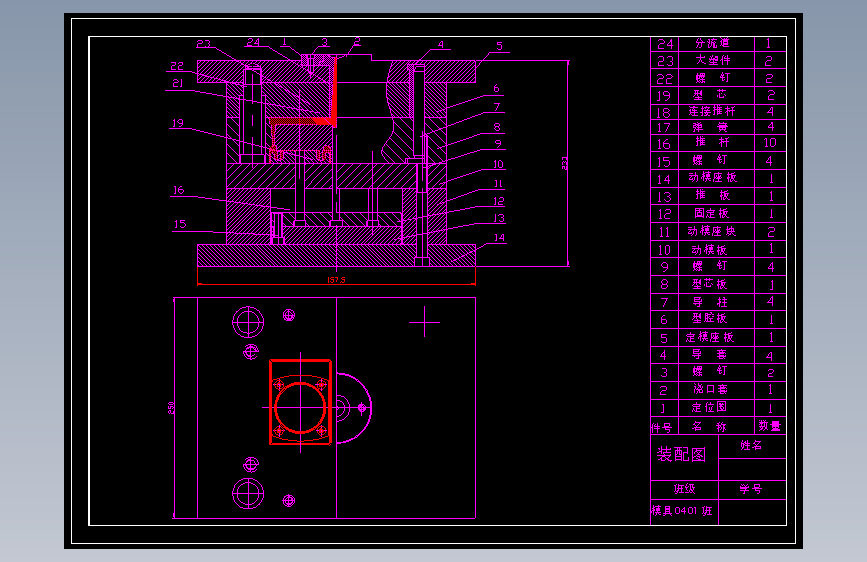Screen dimensions: 867x562
Task: Click part name '分流道' in row 24
Action: click(713, 43)
